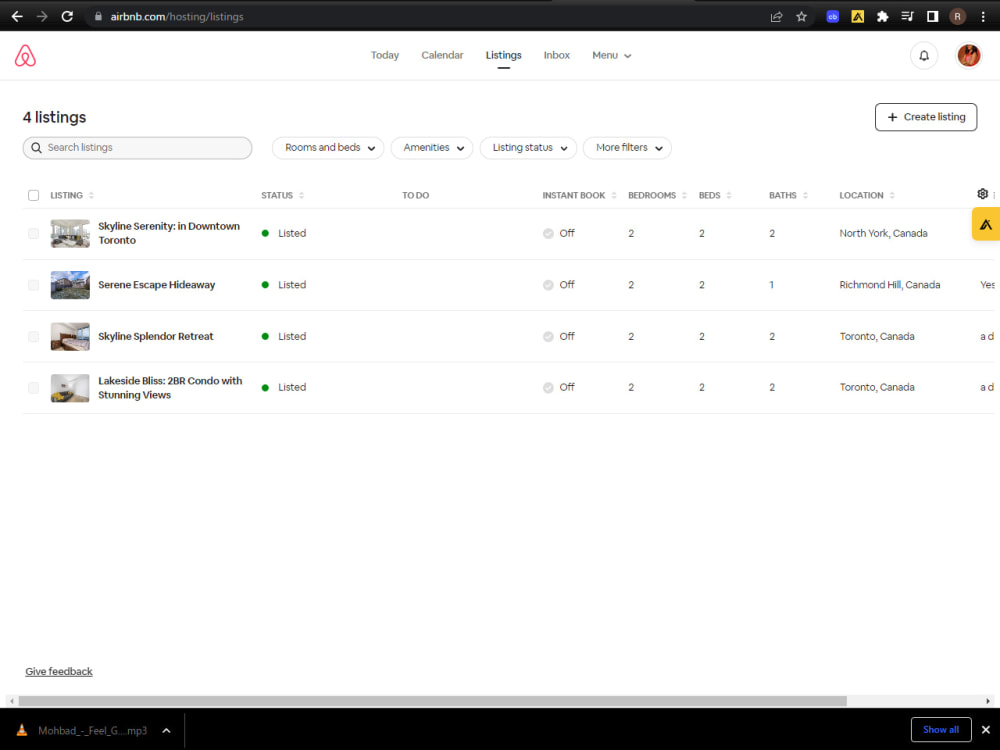Bookmark this page with star icon

802,17
